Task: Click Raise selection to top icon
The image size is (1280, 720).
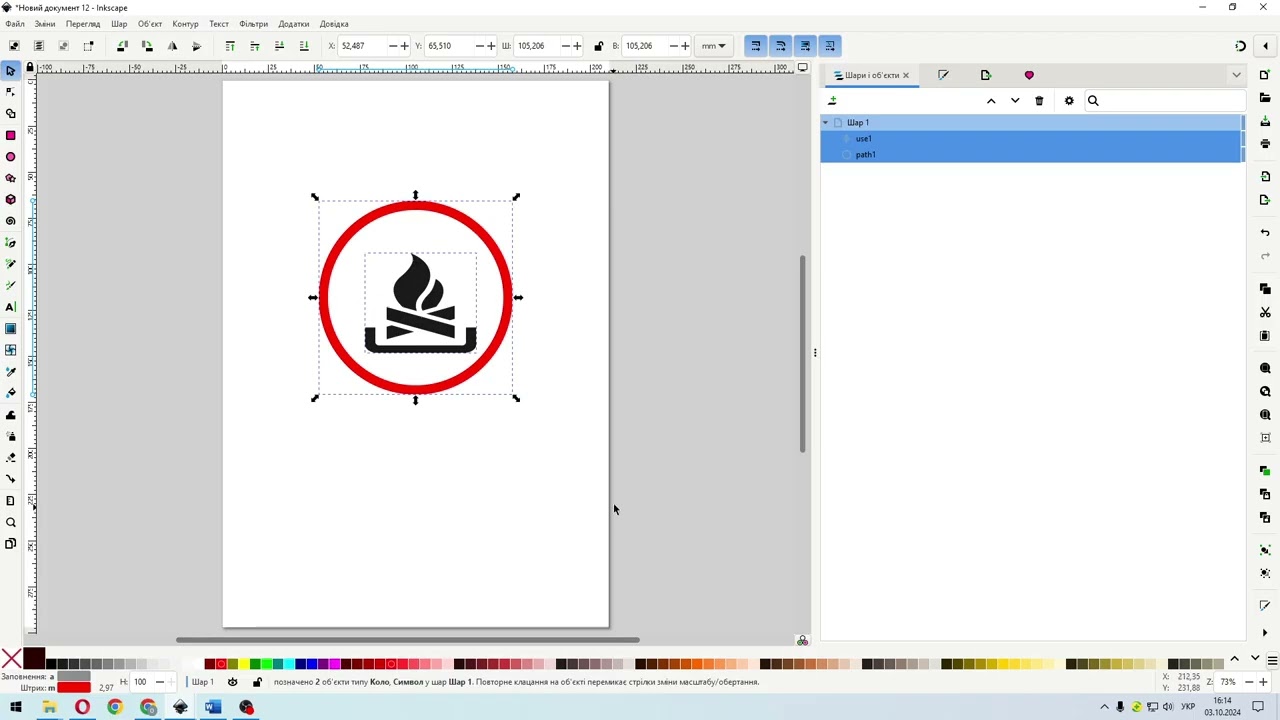Action: pyautogui.click(x=230, y=46)
